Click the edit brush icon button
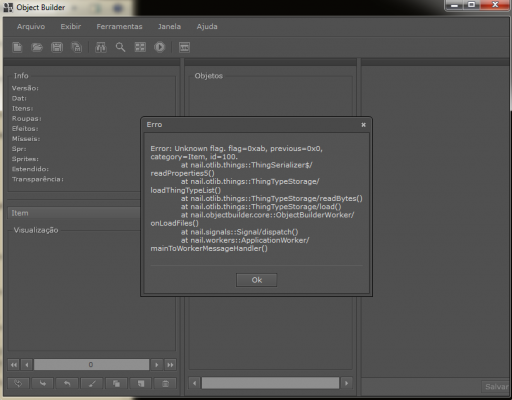Viewport: 512px width, 400px height. (92, 383)
